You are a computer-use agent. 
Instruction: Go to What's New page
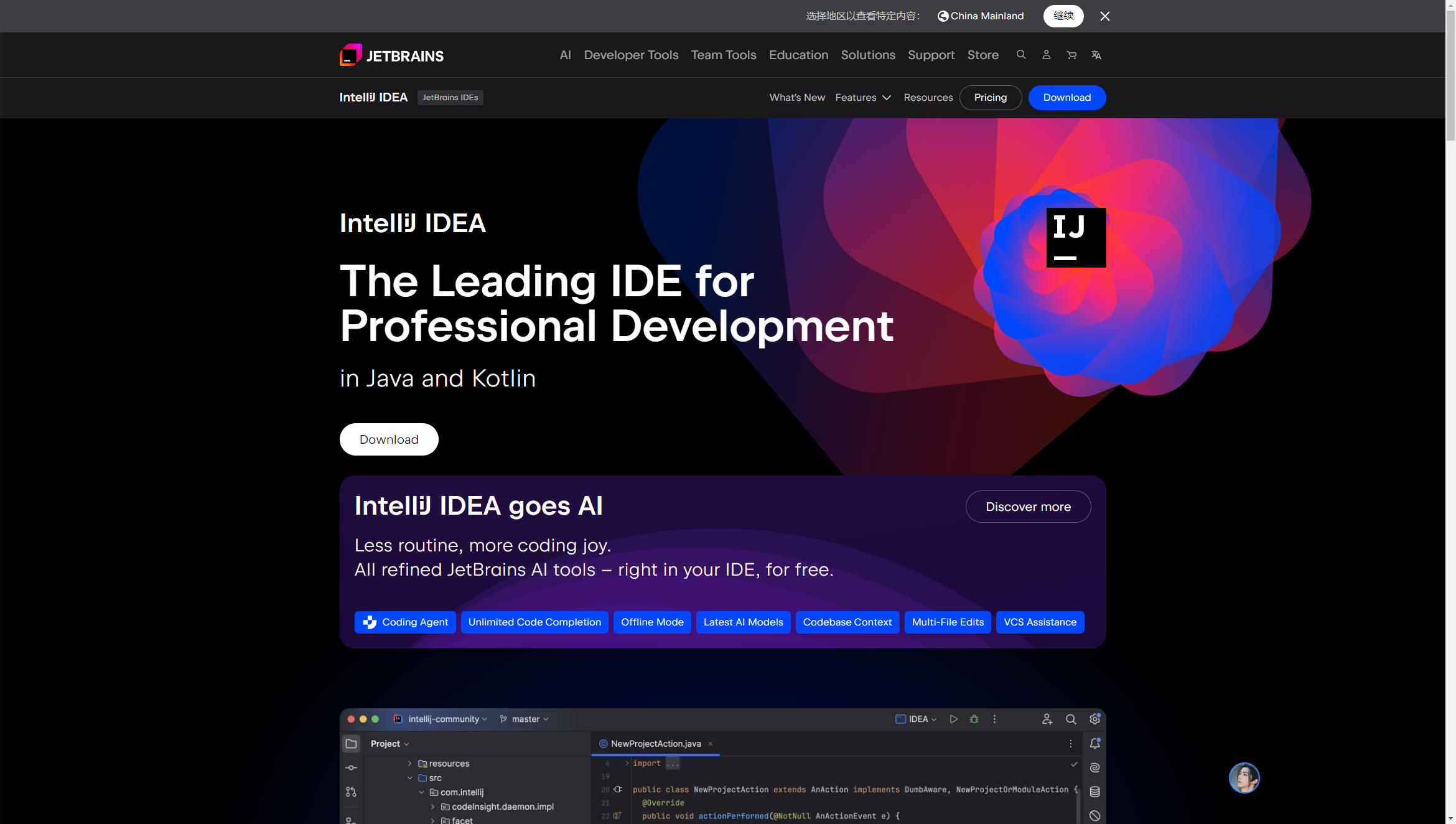(x=797, y=98)
